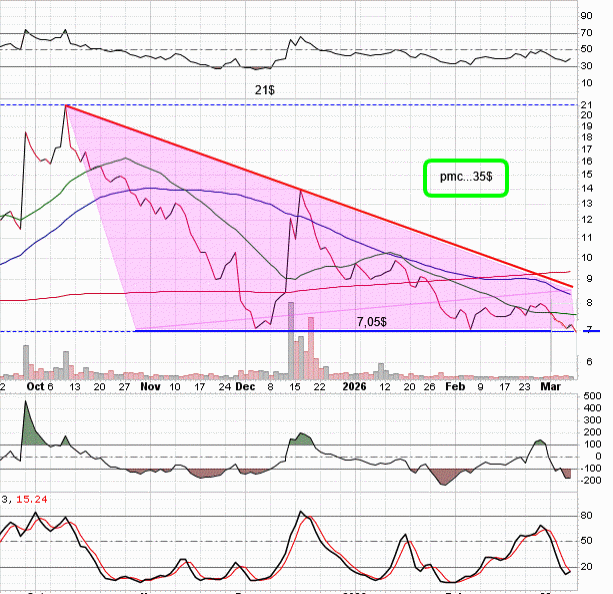Viewport: 613px width, 594px height.
Task: Click the 7,05$ support level label
Action: pos(376,322)
